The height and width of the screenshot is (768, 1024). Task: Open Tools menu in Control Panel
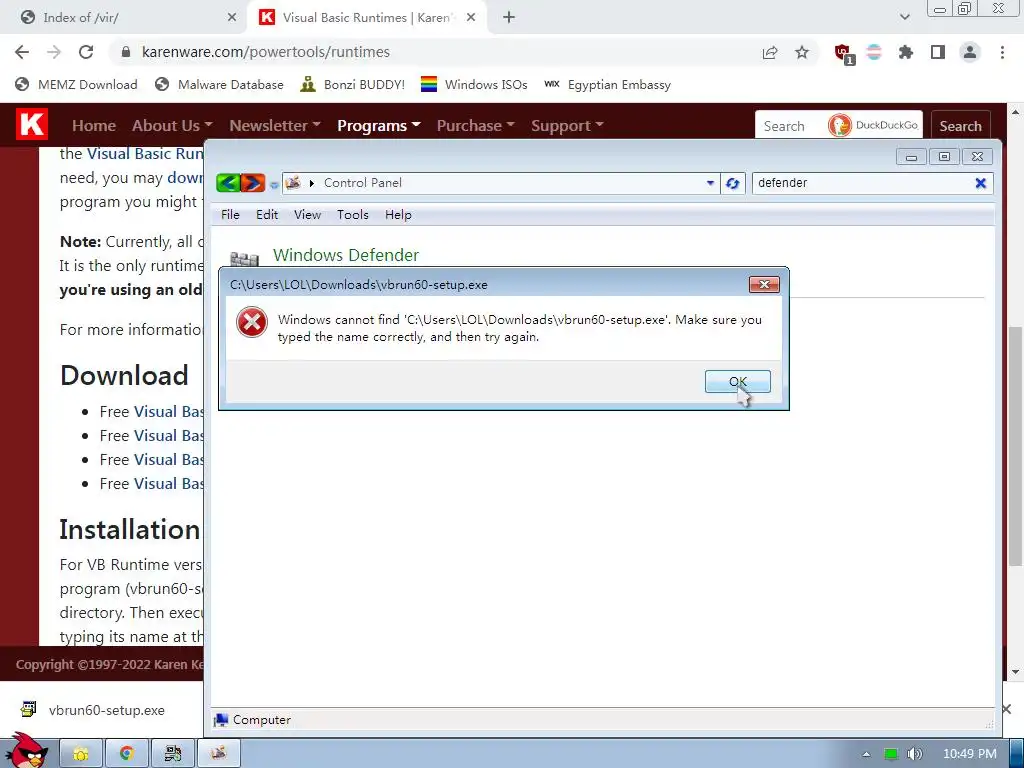click(x=353, y=215)
